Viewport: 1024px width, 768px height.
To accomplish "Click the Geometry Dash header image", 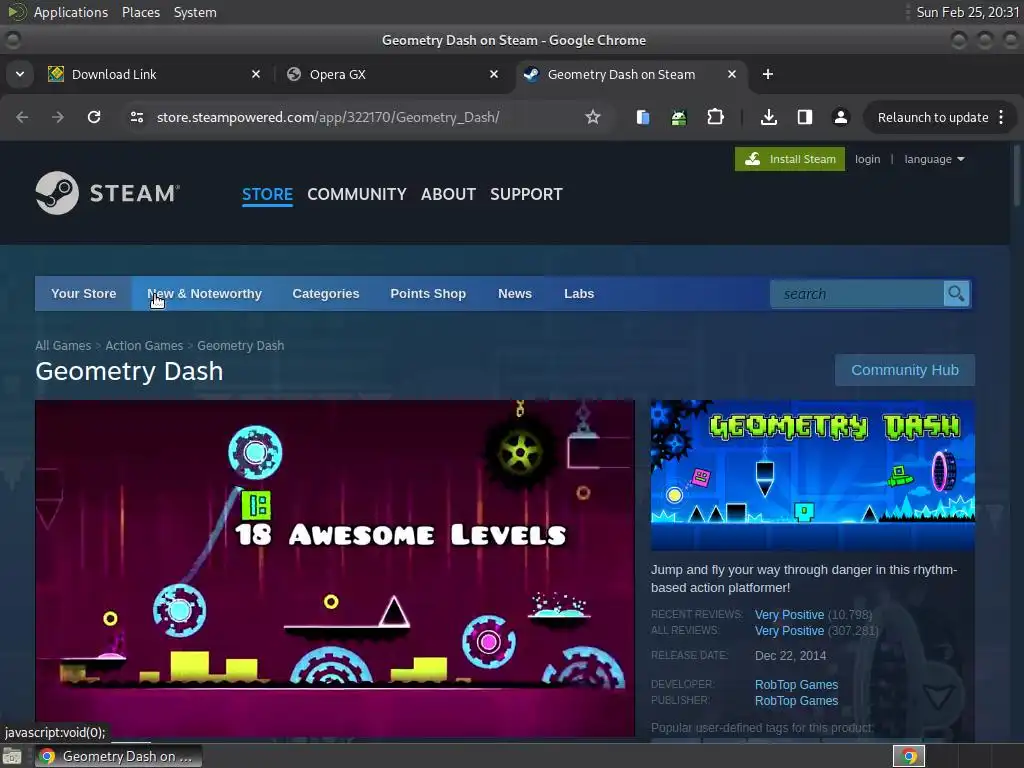I will (812, 475).
